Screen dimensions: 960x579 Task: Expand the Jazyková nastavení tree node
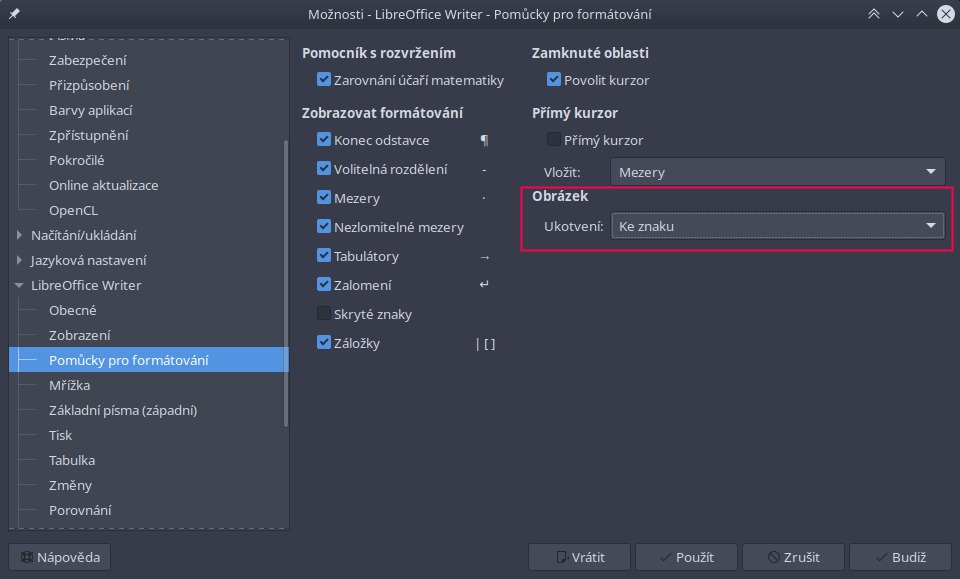click(x=19, y=260)
